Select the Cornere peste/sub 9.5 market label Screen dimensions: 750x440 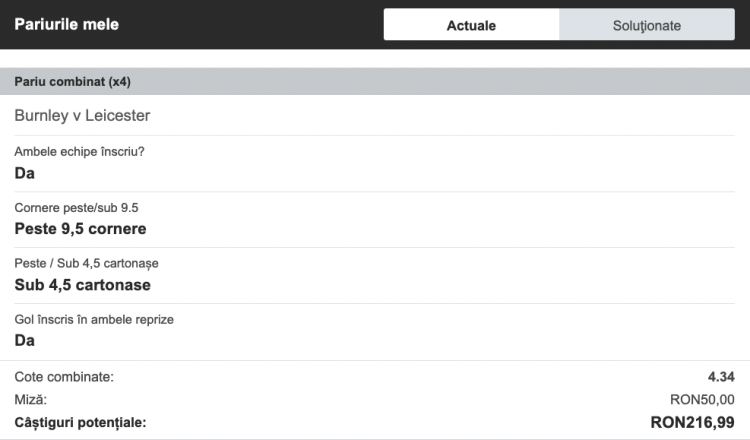tap(76, 208)
